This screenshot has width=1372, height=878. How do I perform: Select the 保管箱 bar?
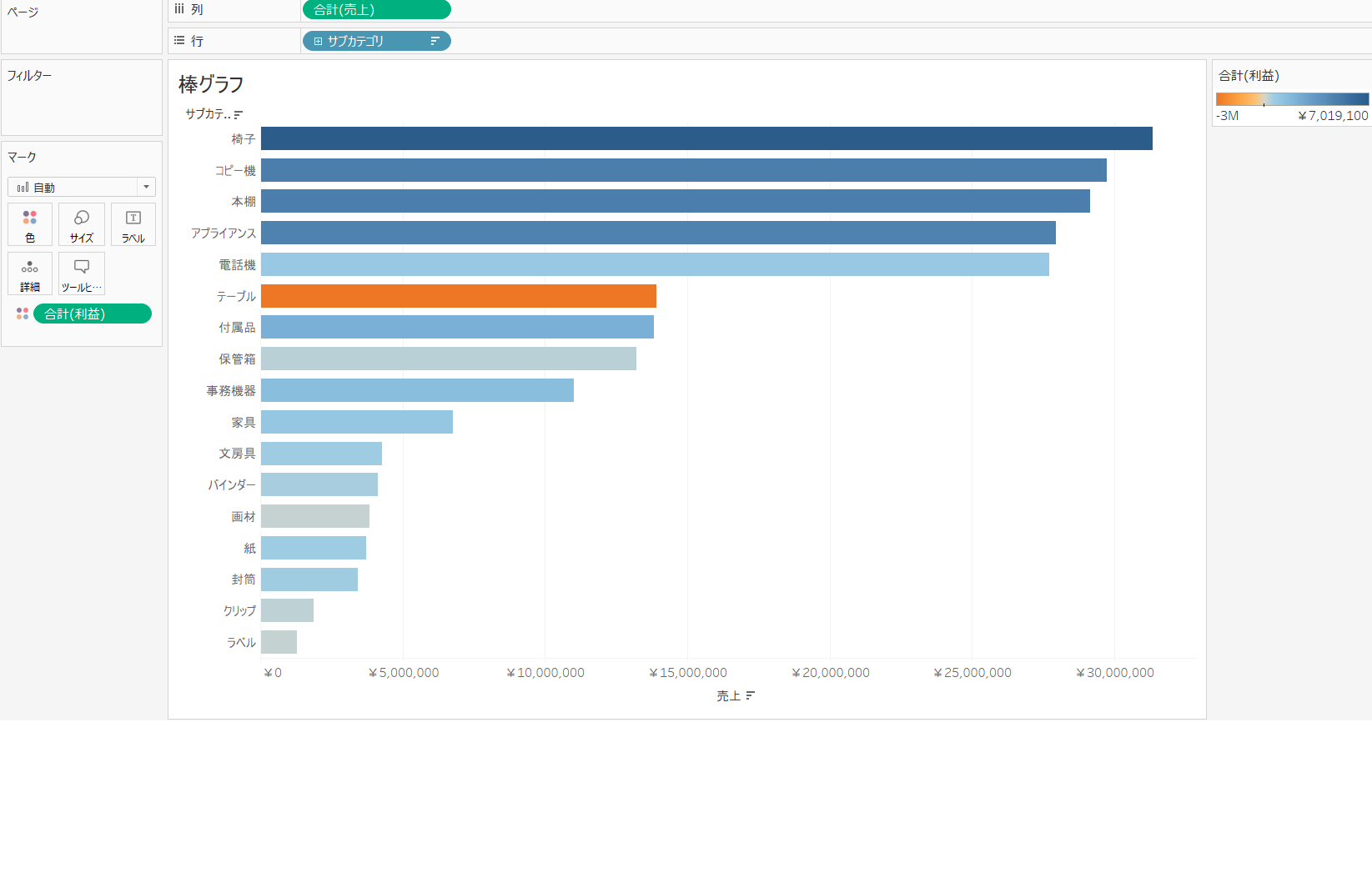pos(449,359)
